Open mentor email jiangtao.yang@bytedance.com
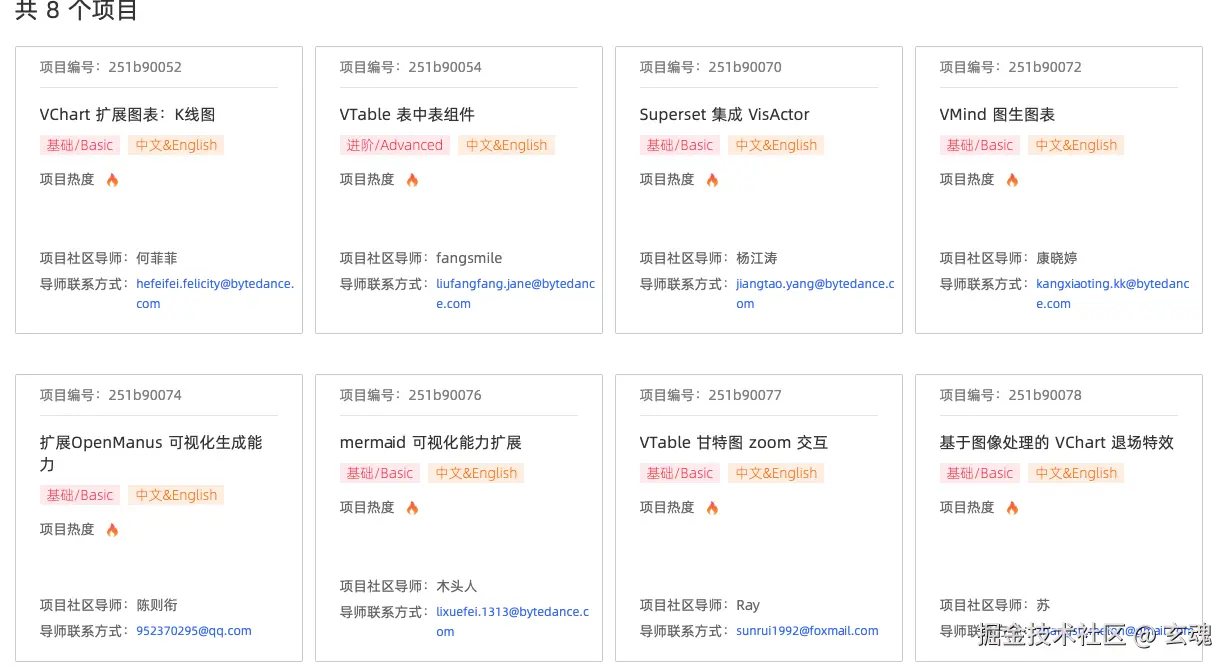The image size is (1232, 668). point(815,293)
